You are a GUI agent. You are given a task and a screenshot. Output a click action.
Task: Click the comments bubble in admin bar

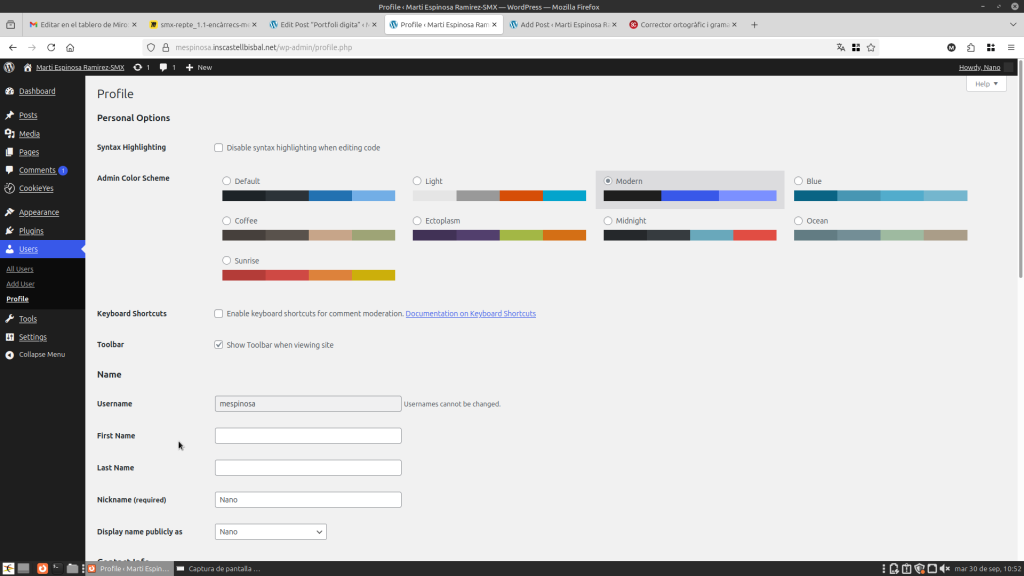pos(164,67)
